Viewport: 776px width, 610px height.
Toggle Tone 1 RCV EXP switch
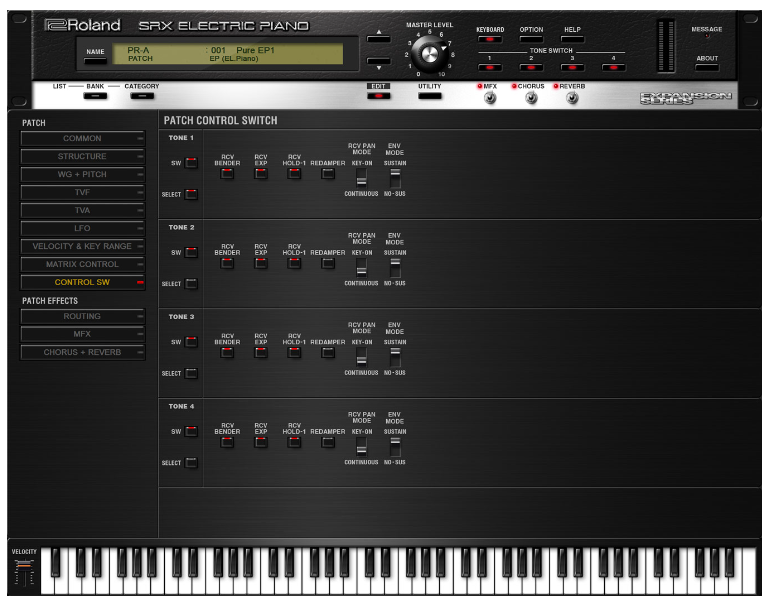[261, 174]
